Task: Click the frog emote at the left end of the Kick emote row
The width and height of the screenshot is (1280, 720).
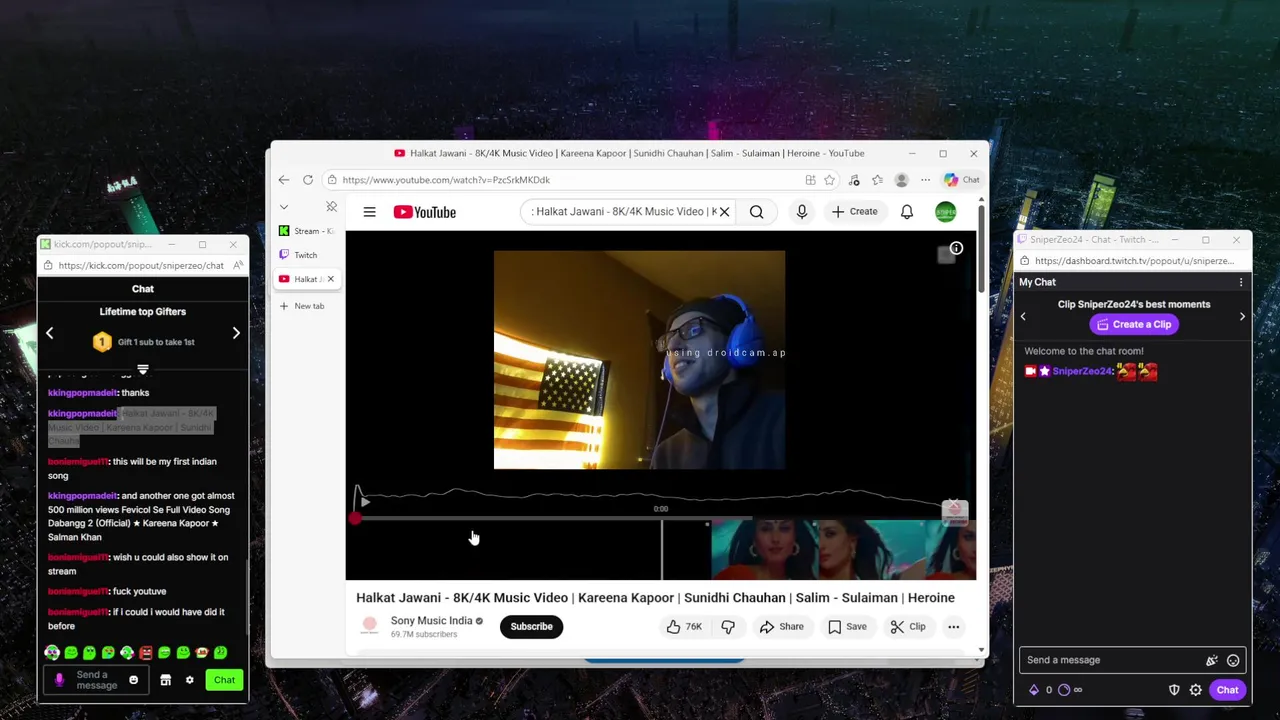Action: 52,653
